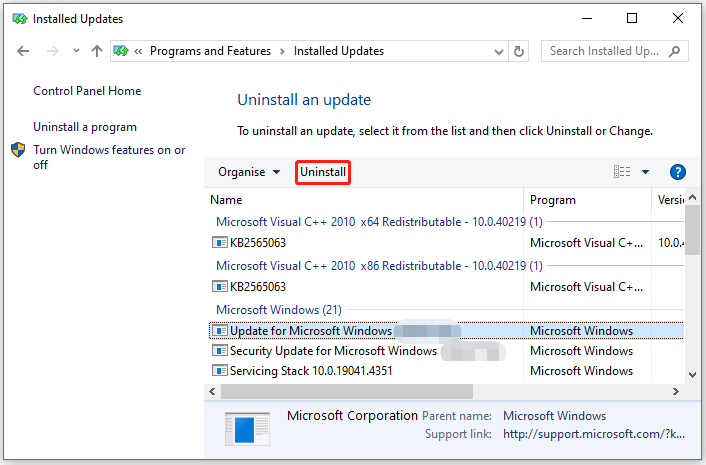Click Microsoft Windows program cell of Servicing Stack
Viewport: 706px width, 465px height.
tap(581, 371)
